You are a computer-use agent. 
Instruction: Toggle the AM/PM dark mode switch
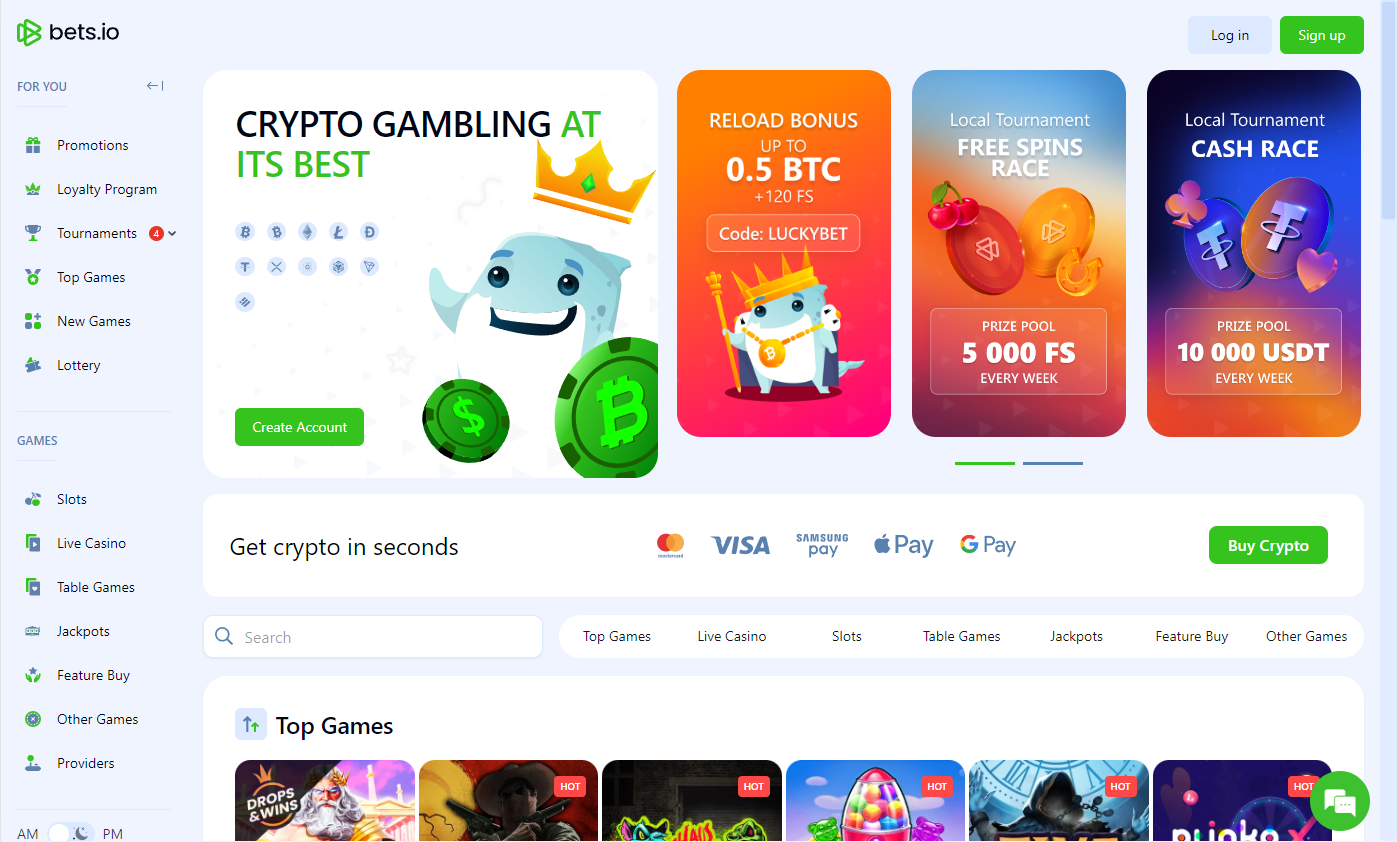coord(71,833)
